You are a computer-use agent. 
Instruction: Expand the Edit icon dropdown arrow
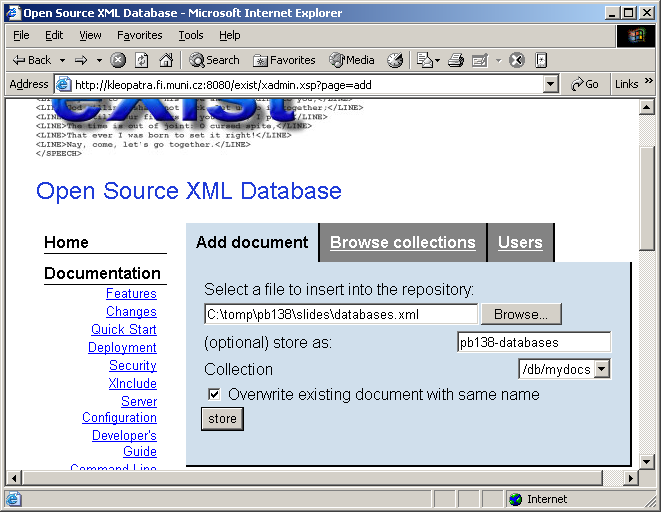[x=499, y=61]
